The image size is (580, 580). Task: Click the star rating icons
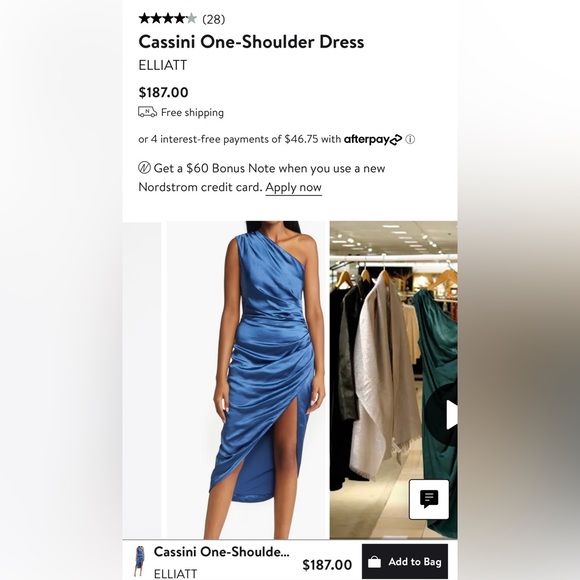168,18
